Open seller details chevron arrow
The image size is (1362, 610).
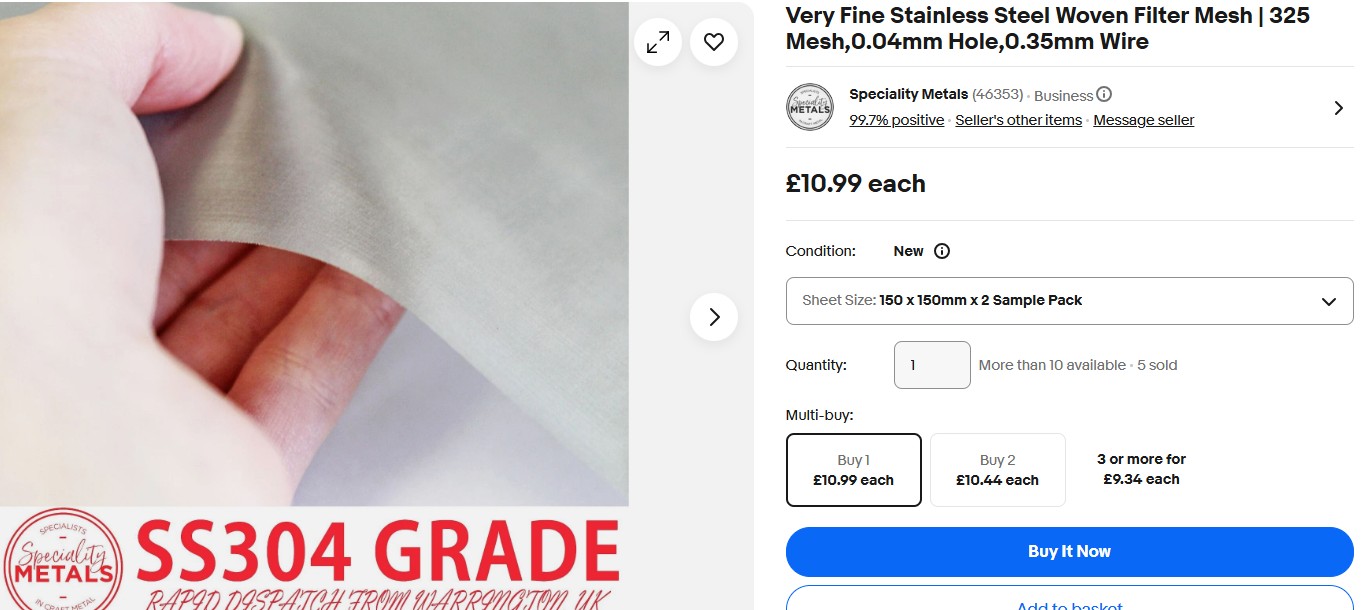pos(1338,108)
